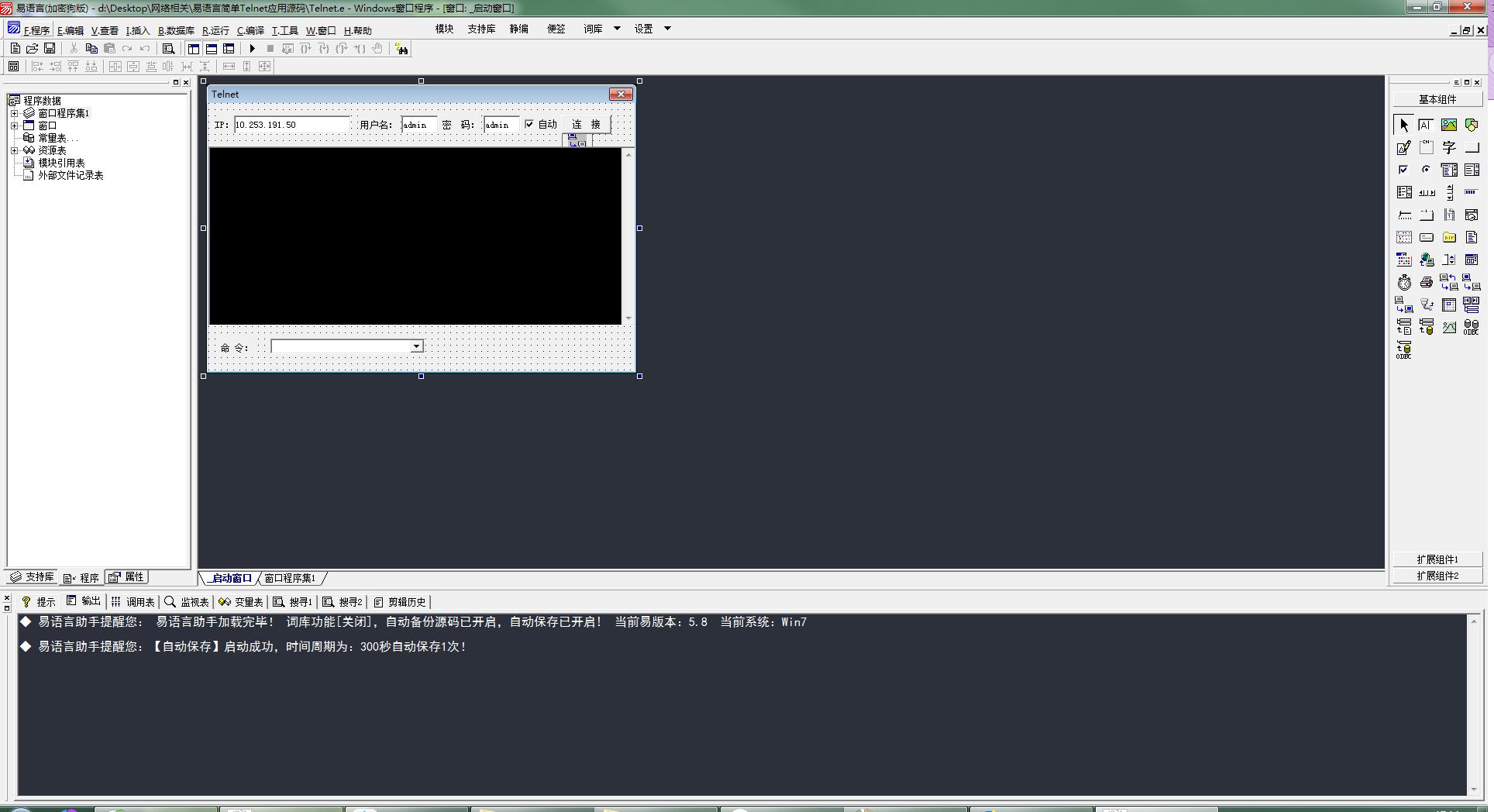
Task: Expand the 窗口程序集1 tree node
Action: pos(14,113)
